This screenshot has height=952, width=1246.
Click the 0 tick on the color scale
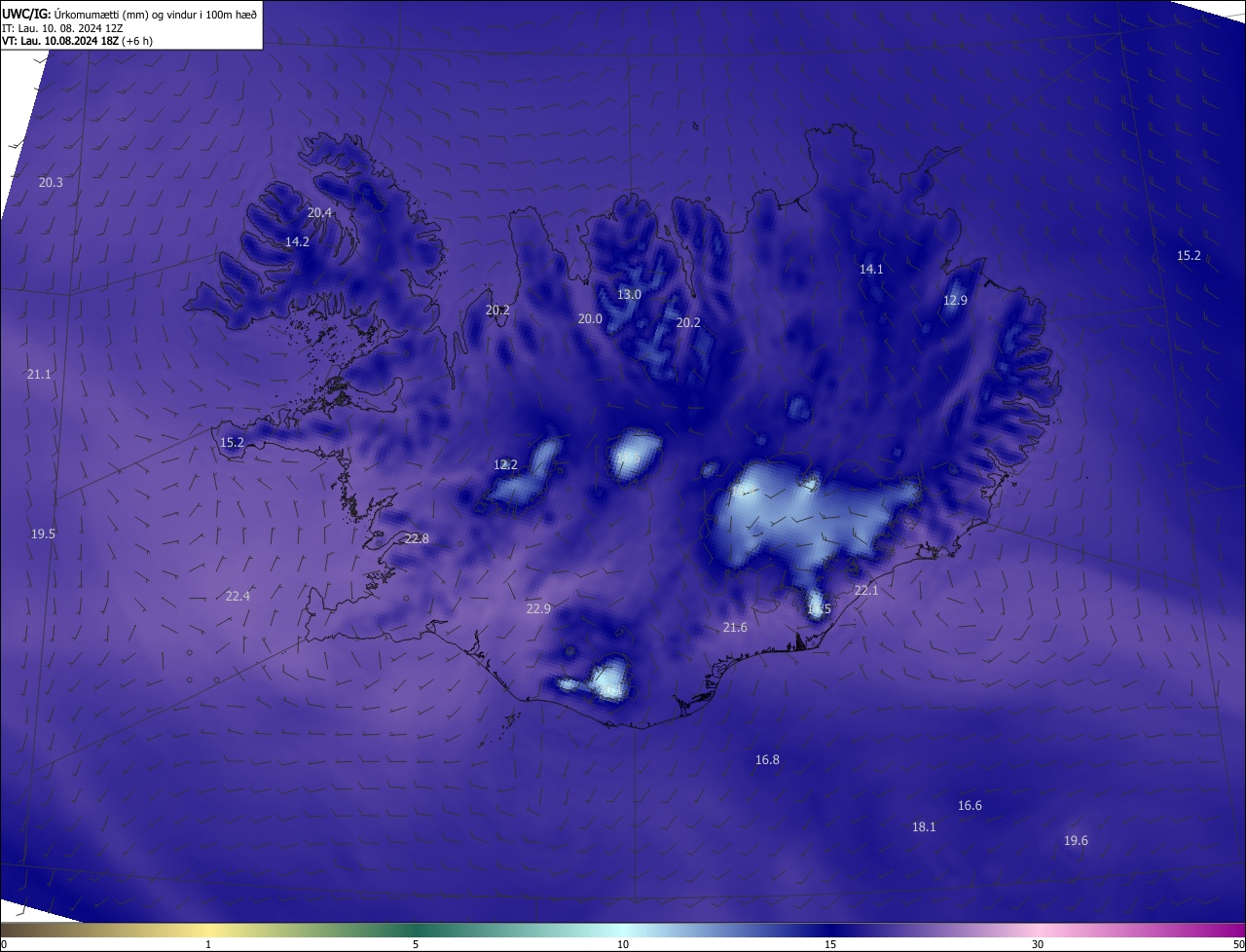point(4,944)
